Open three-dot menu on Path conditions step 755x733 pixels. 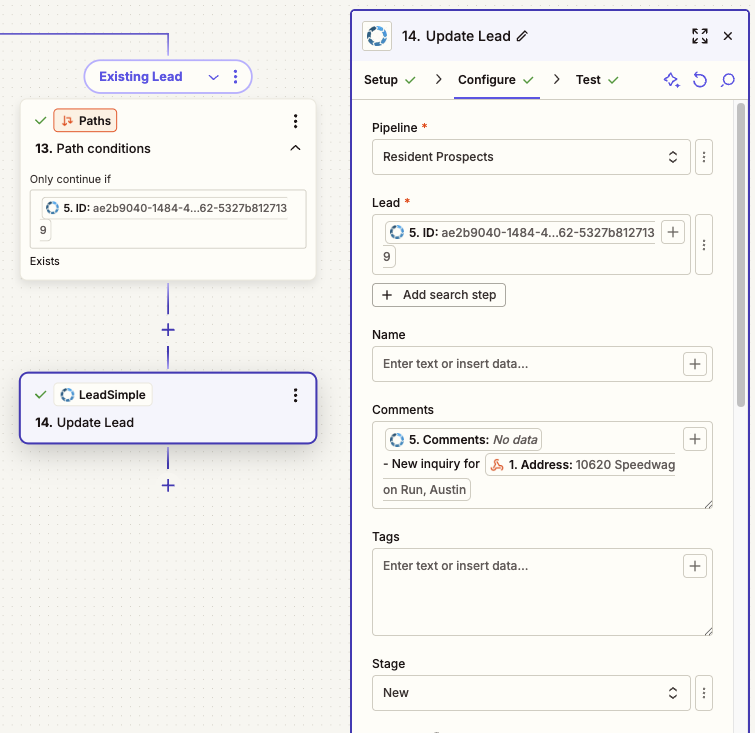295,121
